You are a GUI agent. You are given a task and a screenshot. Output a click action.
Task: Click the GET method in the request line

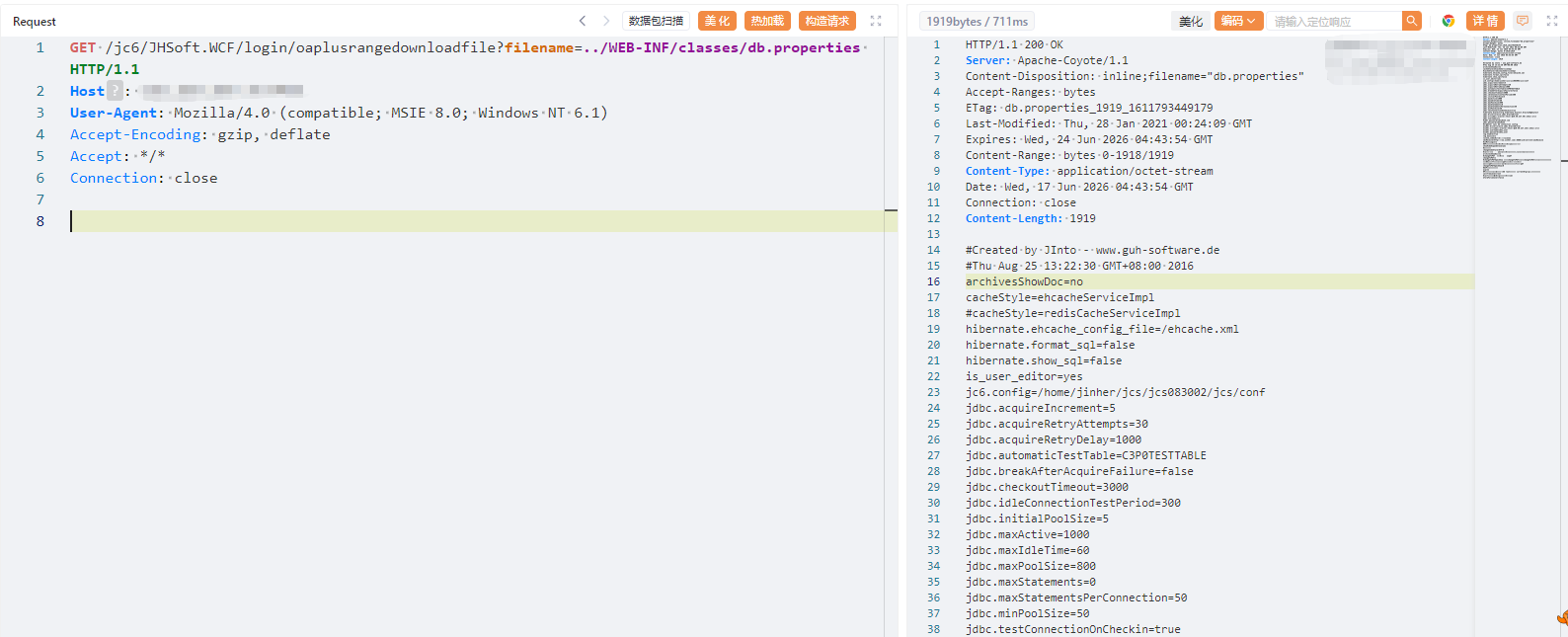coord(83,47)
